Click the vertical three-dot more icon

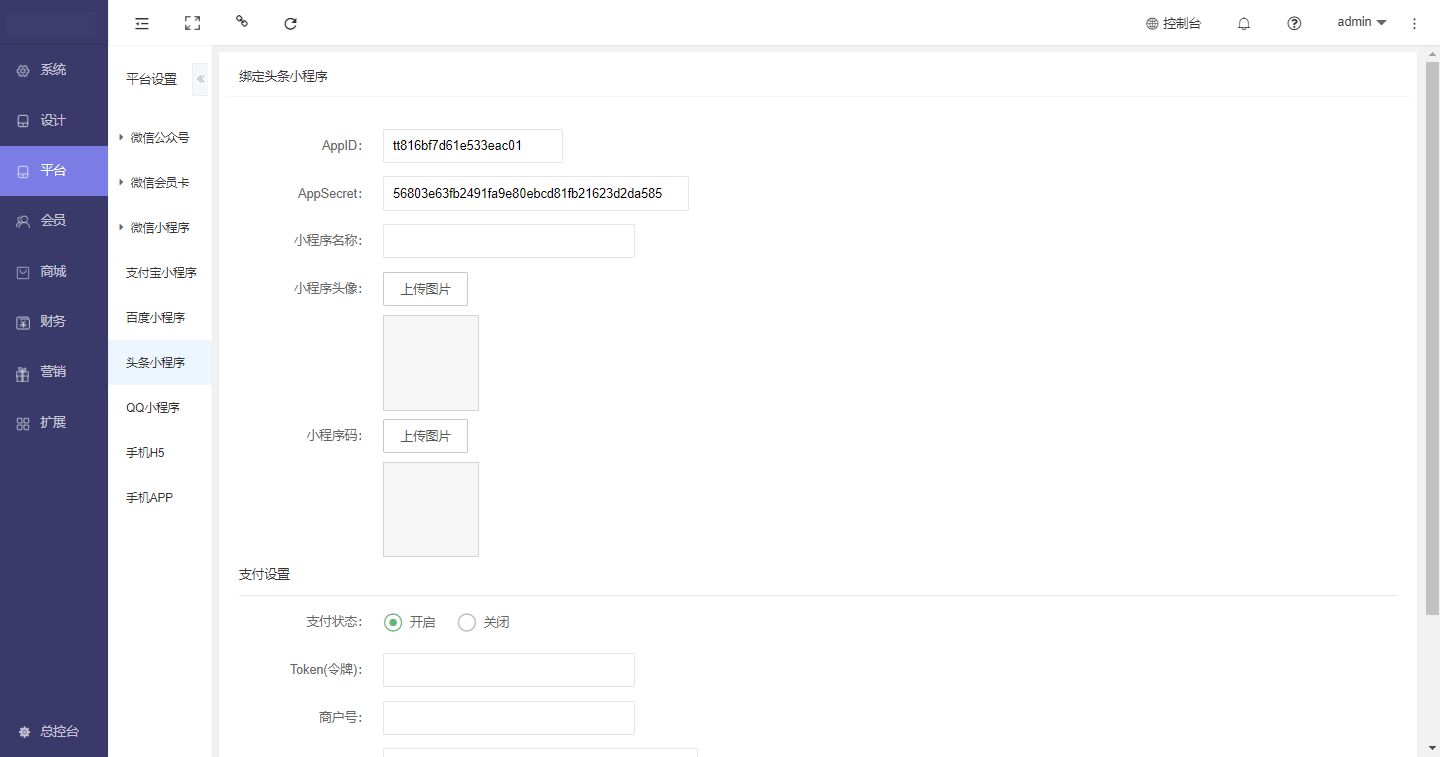(x=1414, y=23)
